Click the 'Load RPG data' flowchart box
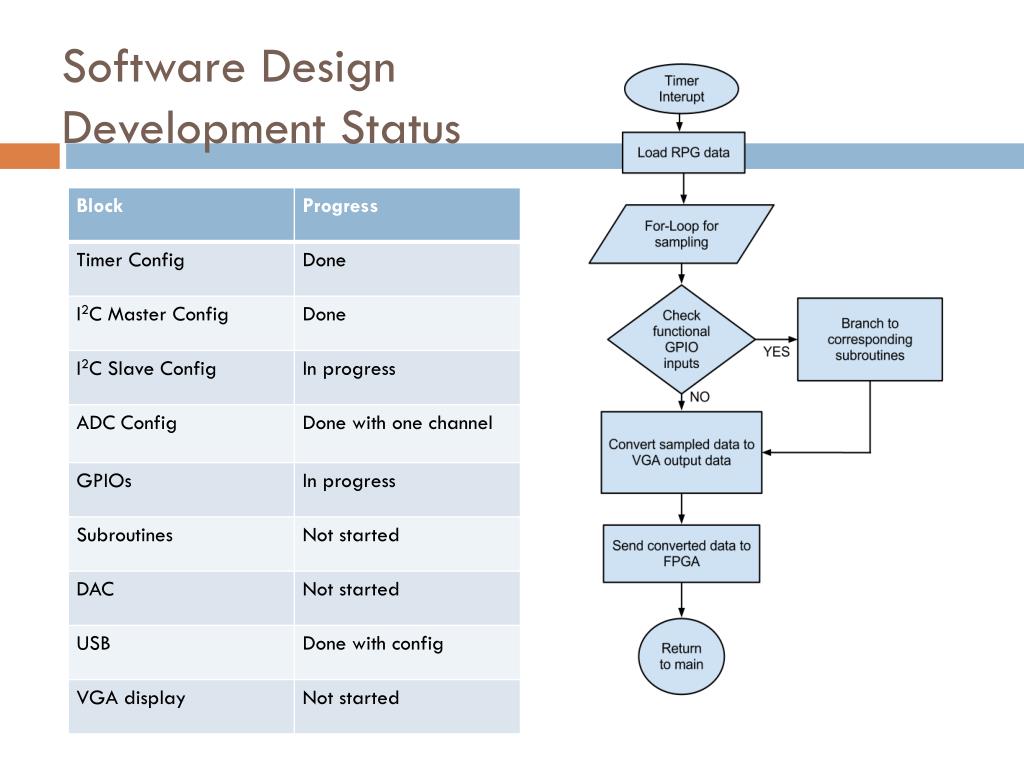The height and width of the screenshot is (768, 1024). [683, 152]
